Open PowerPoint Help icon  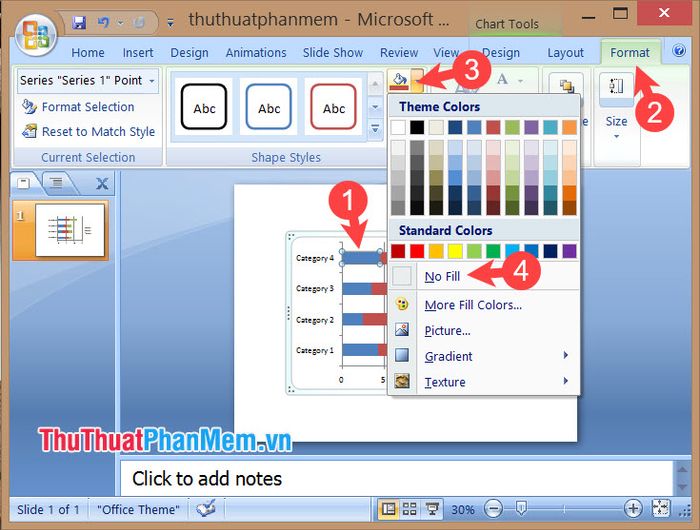click(x=679, y=50)
